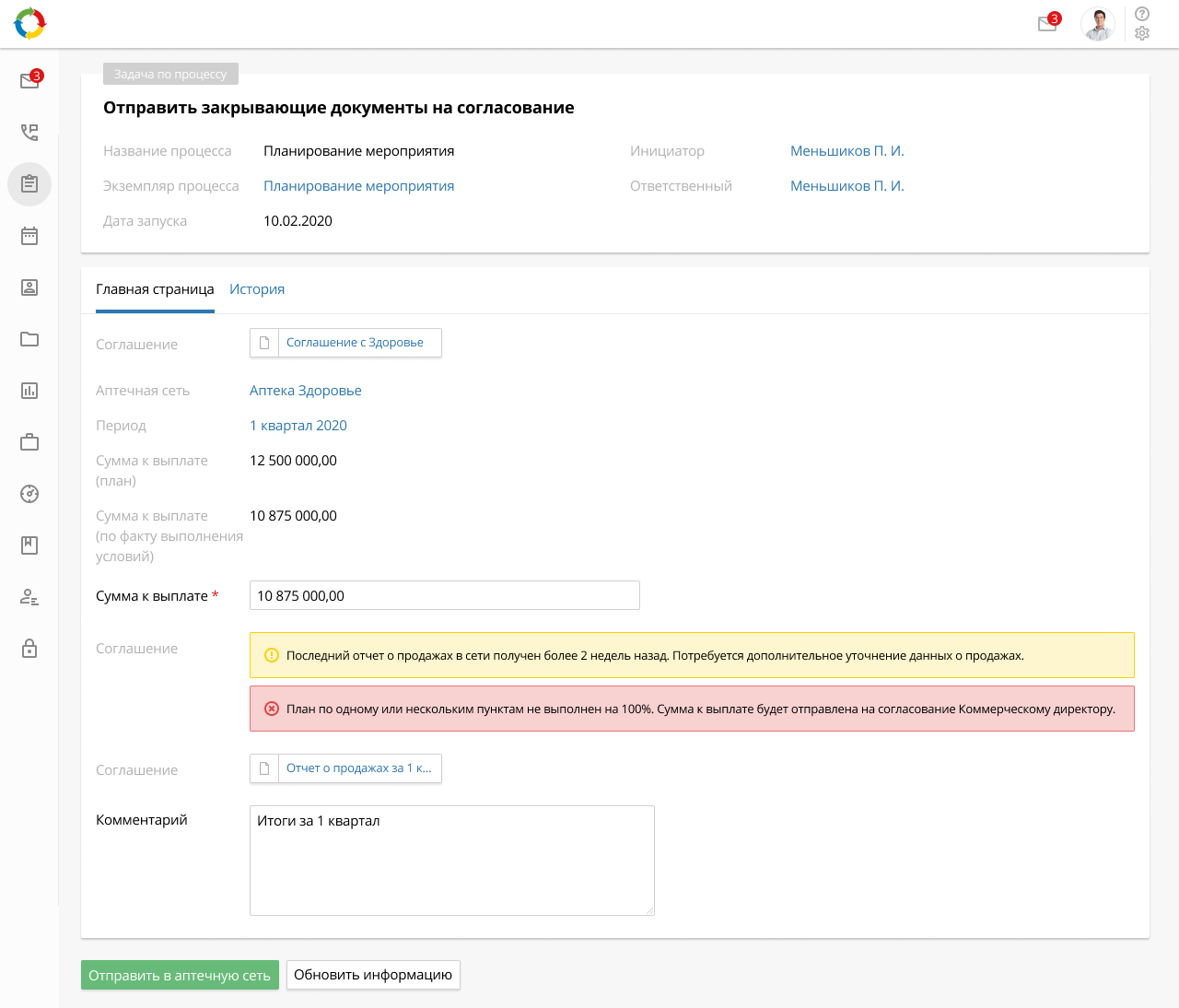Open the contacts icon in sidebar
Viewport: 1179px width, 1008px height.
[29, 287]
